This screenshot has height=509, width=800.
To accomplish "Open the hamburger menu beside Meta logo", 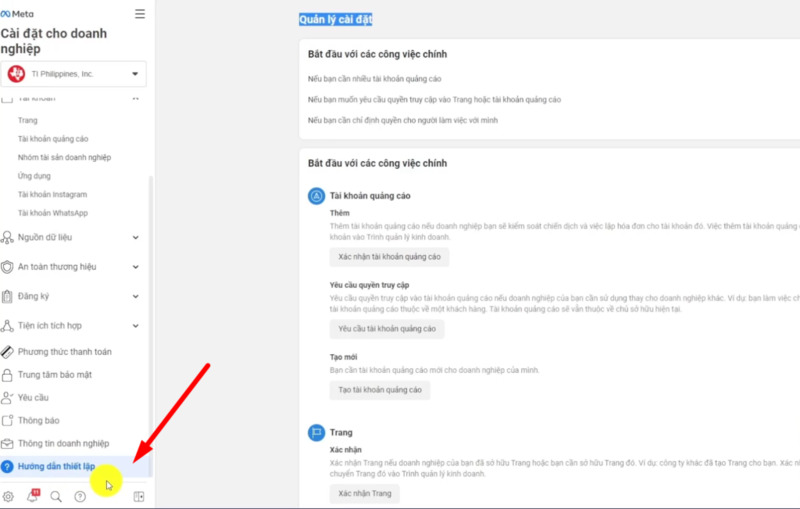I will (140, 14).
